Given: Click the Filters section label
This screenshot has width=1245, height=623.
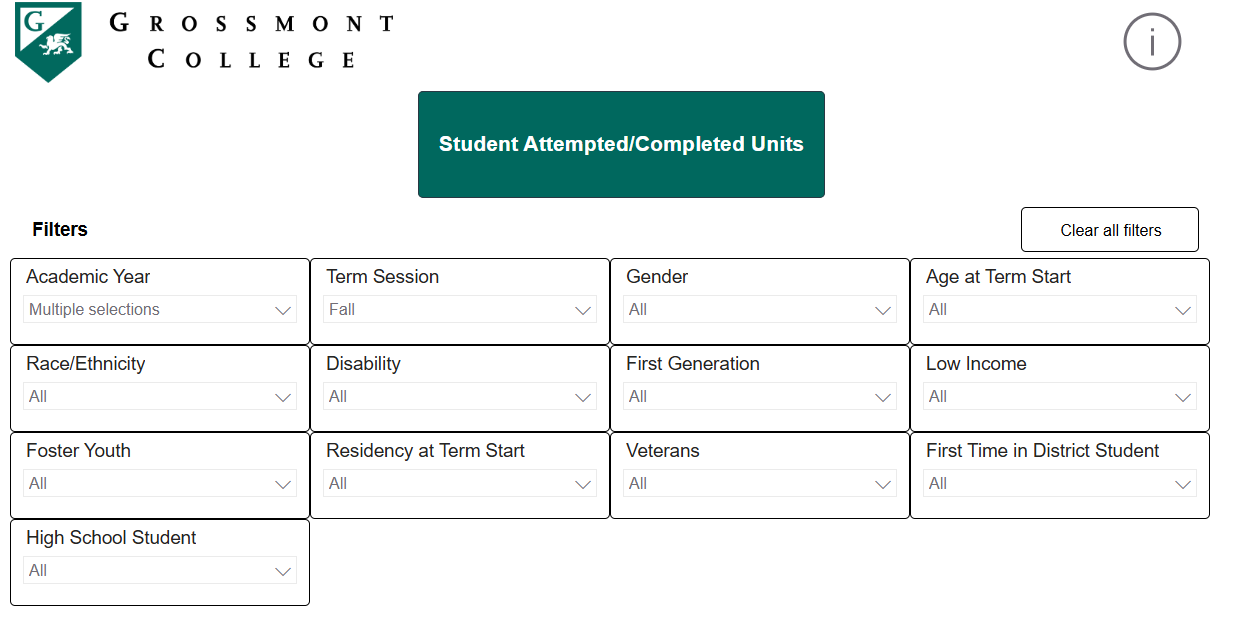Looking at the screenshot, I should click(59, 229).
